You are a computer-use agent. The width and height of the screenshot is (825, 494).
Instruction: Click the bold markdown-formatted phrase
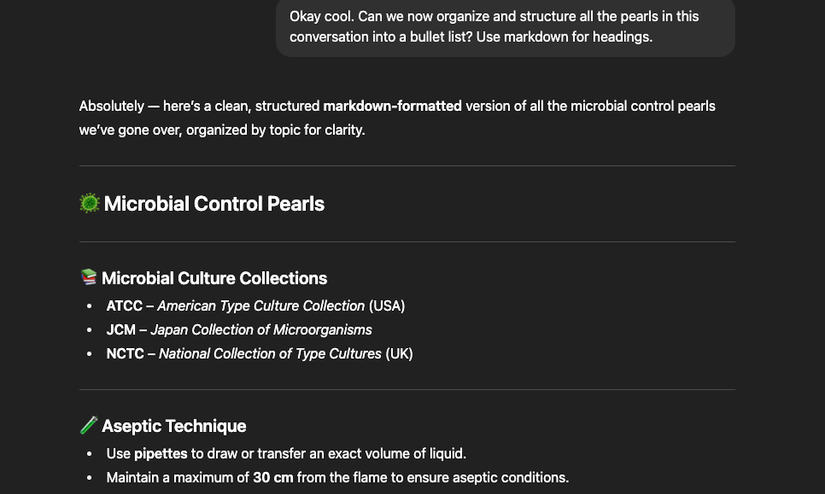(x=392, y=106)
